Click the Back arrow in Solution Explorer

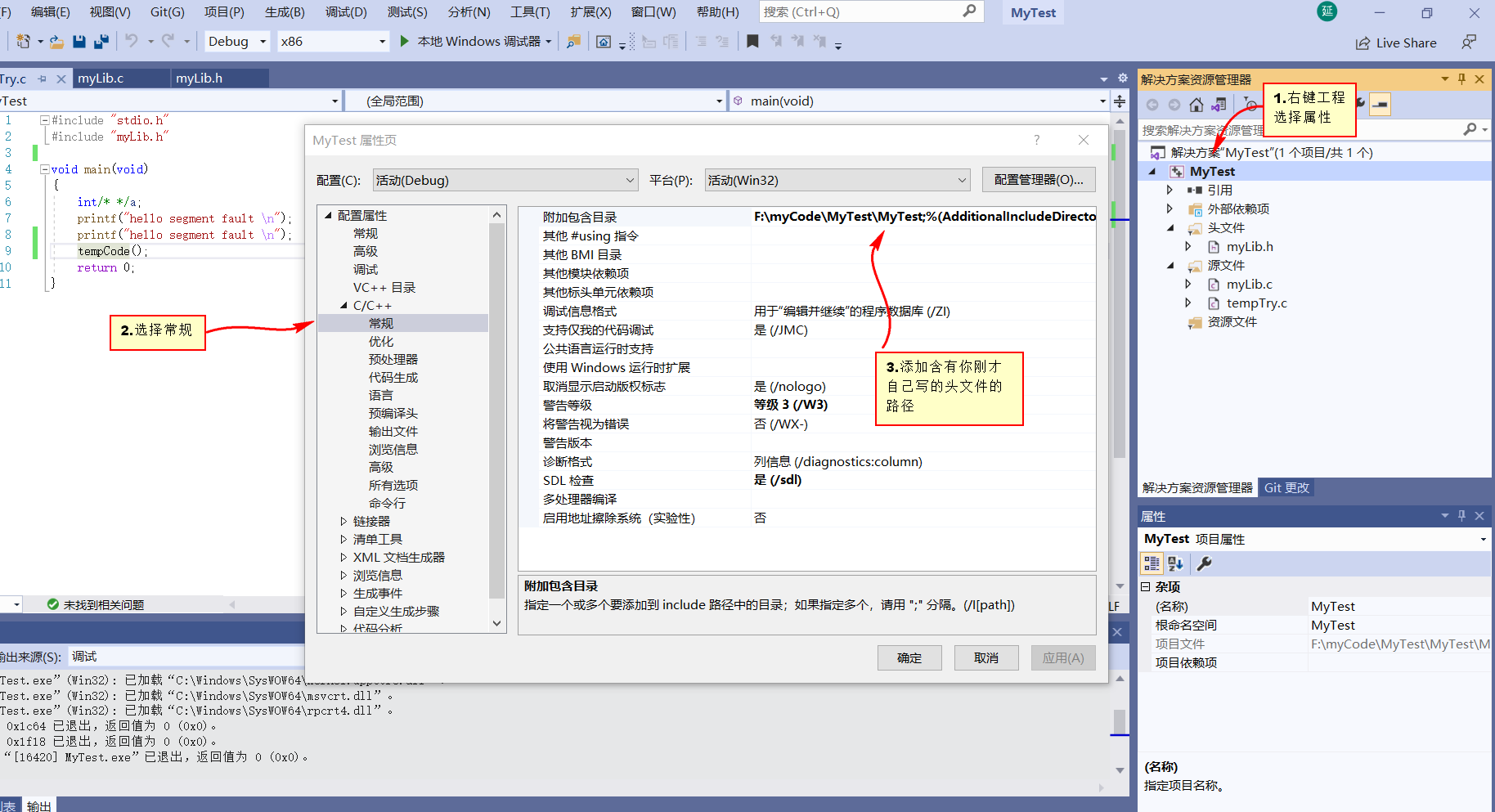pyautogui.click(x=1152, y=105)
